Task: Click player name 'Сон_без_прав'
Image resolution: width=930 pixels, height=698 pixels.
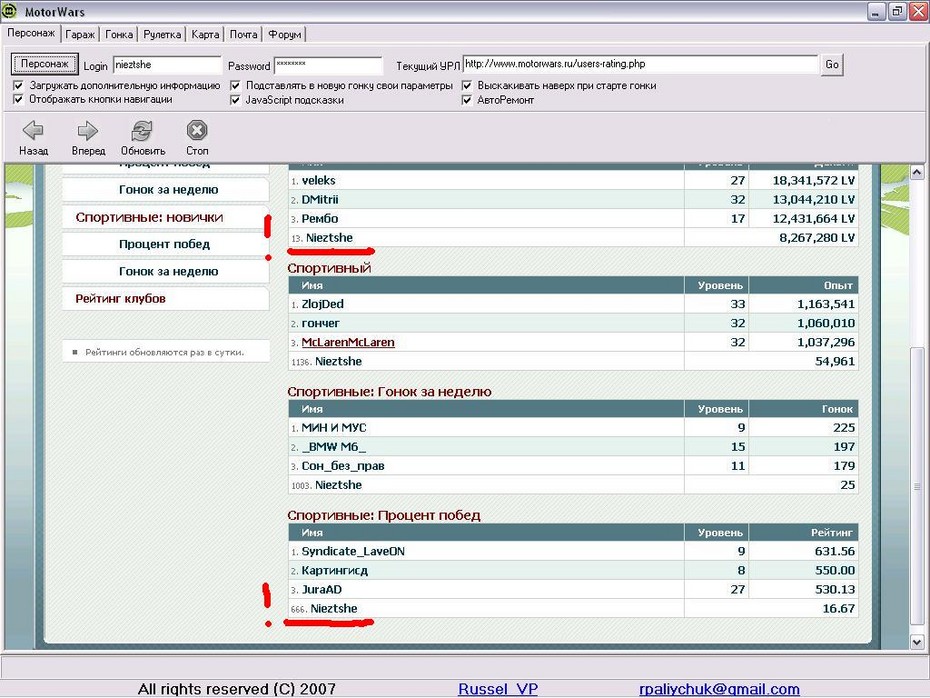Action: (343, 466)
